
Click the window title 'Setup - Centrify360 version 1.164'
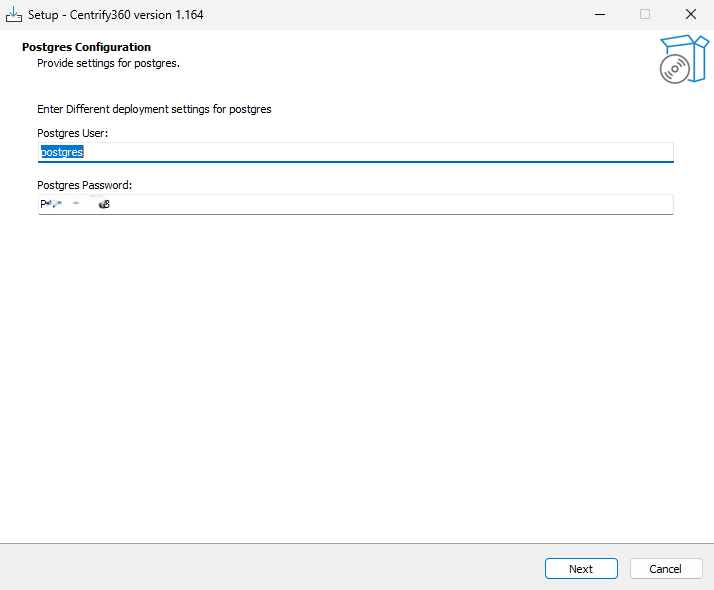[x=116, y=15]
